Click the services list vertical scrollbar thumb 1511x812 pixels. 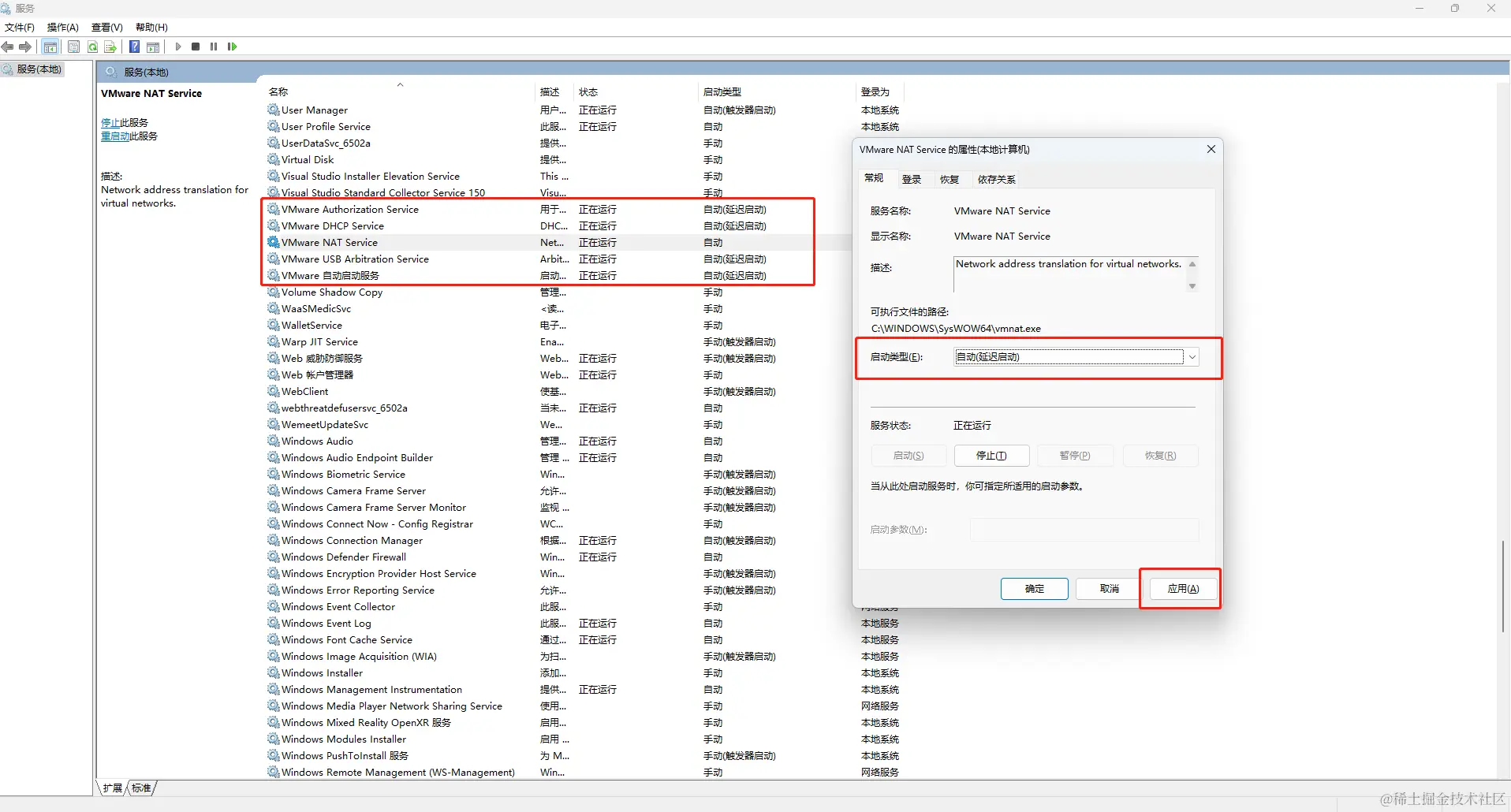pyautogui.click(x=1504, y=586)
